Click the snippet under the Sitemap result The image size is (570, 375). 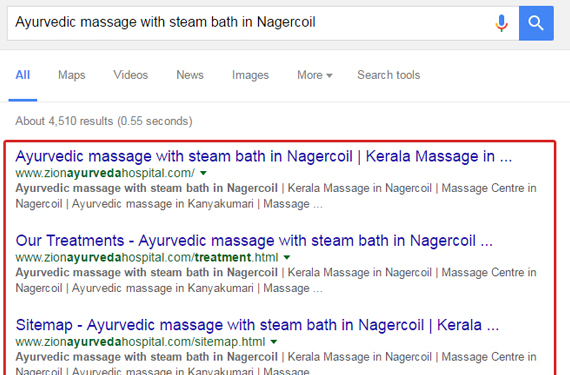coord(276,363)
